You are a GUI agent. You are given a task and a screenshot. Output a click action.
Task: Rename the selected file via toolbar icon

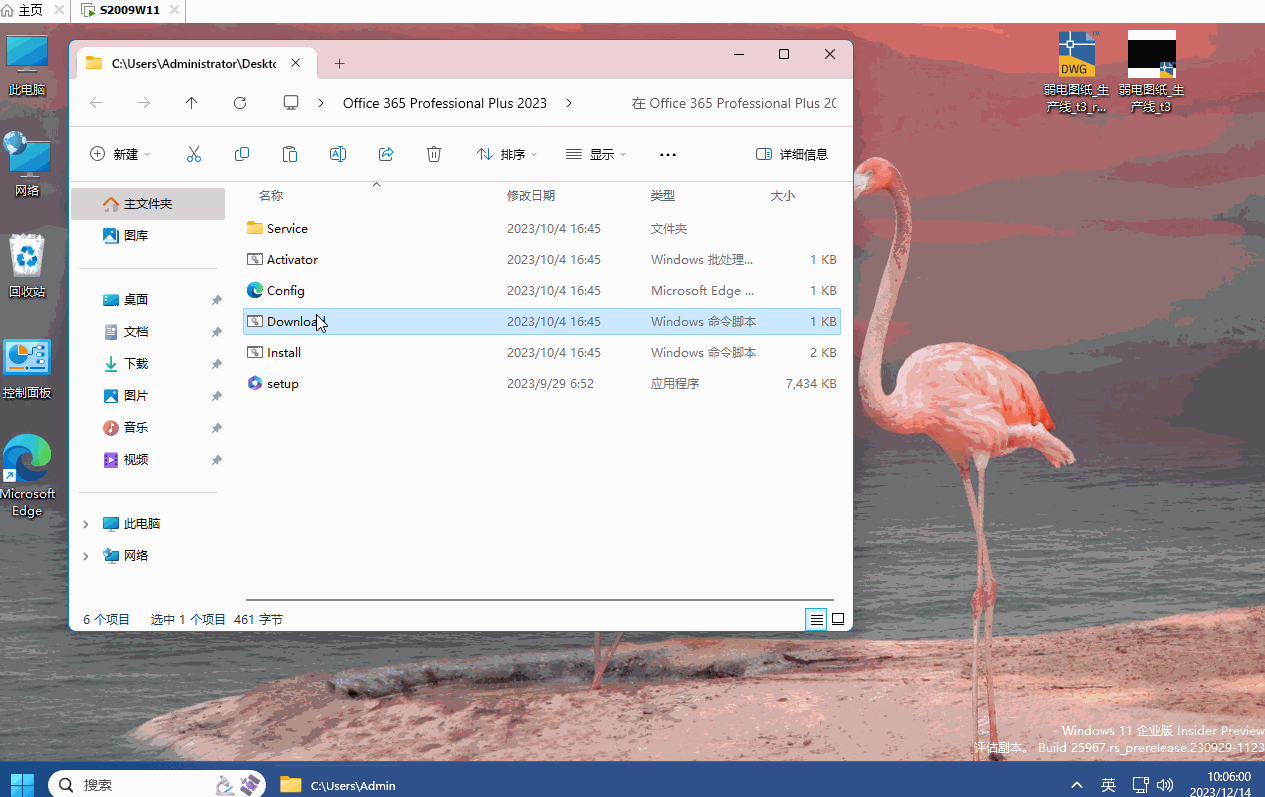coord(338,154)
